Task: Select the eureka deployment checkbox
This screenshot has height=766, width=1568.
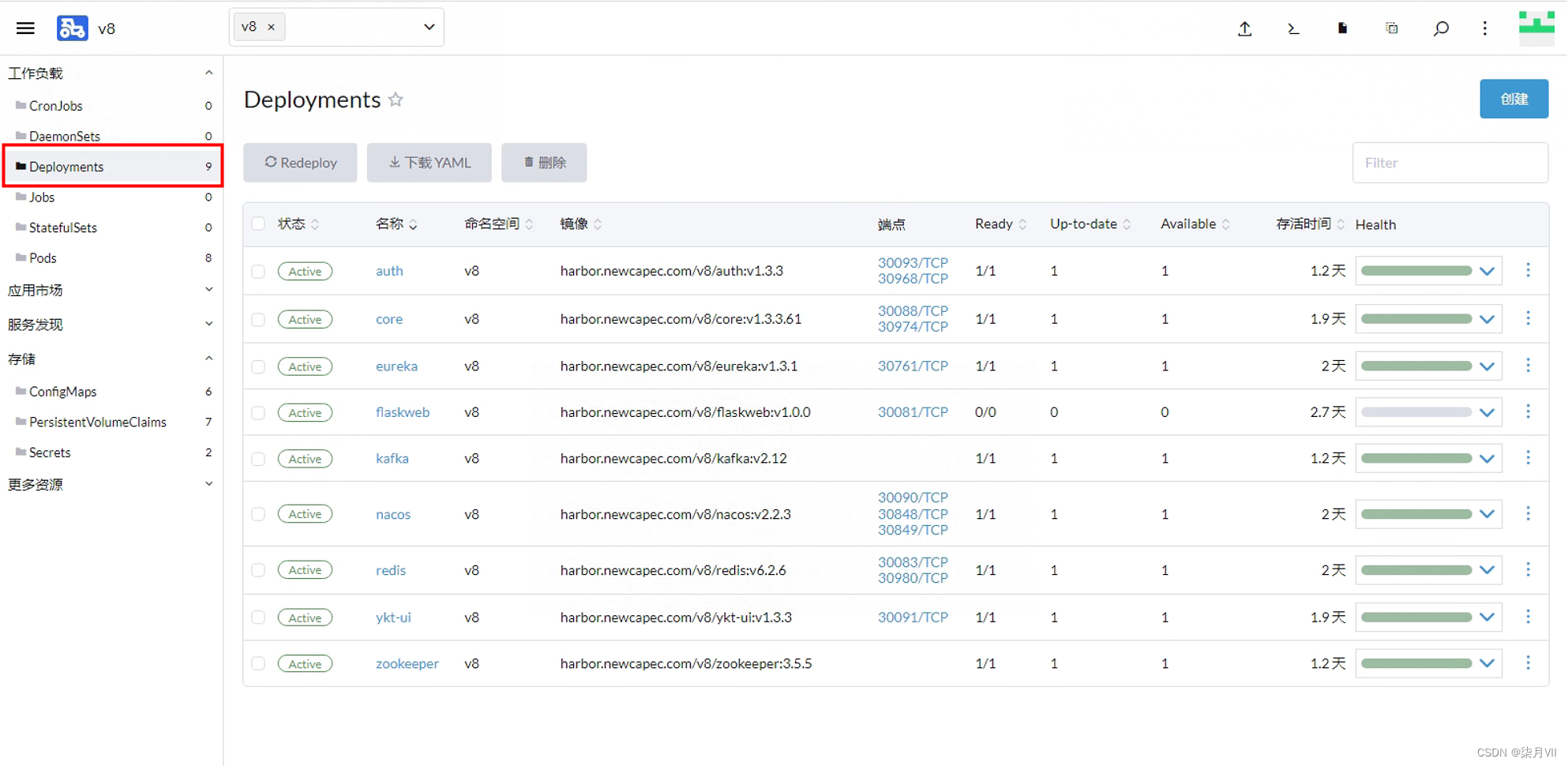Action: tap(258, 366)
